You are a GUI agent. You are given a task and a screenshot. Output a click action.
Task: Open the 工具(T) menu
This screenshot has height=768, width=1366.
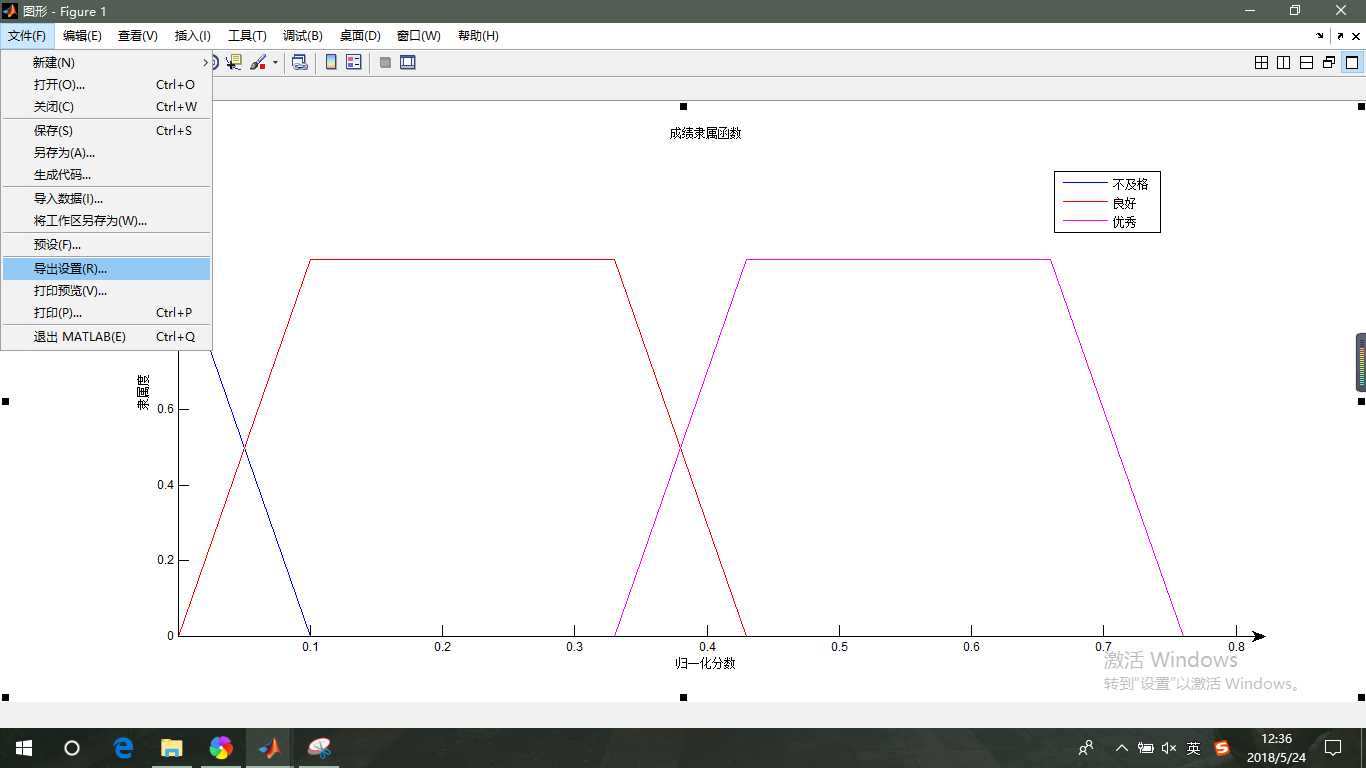[247, 36]
